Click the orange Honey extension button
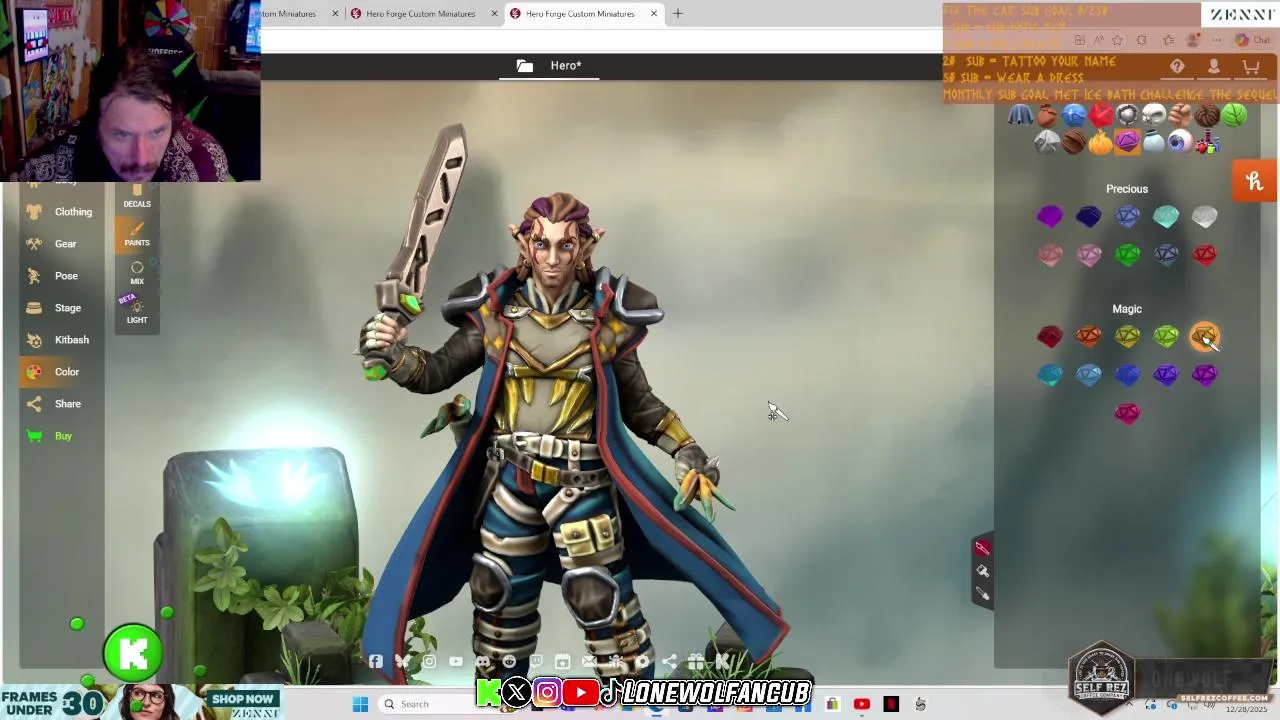Image resolution: width=1280 pixels, height=720 pixels. [1255, 181]
